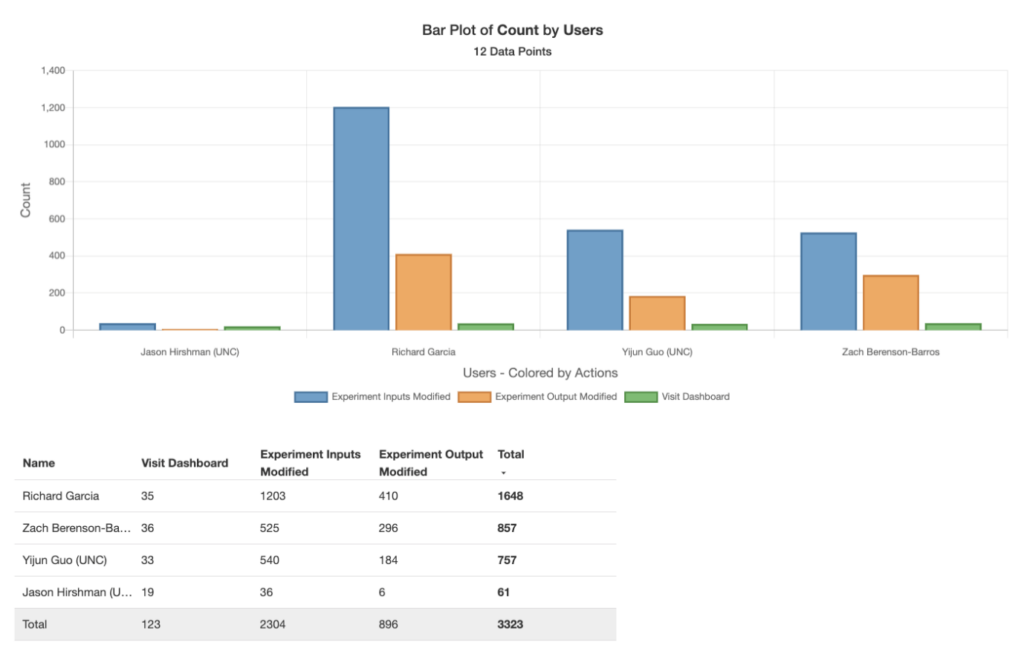The width and height of the screenshot is (1024, 648).
Task: Click Richard Garcia's tall blue bar
Action: click(361, 218)
